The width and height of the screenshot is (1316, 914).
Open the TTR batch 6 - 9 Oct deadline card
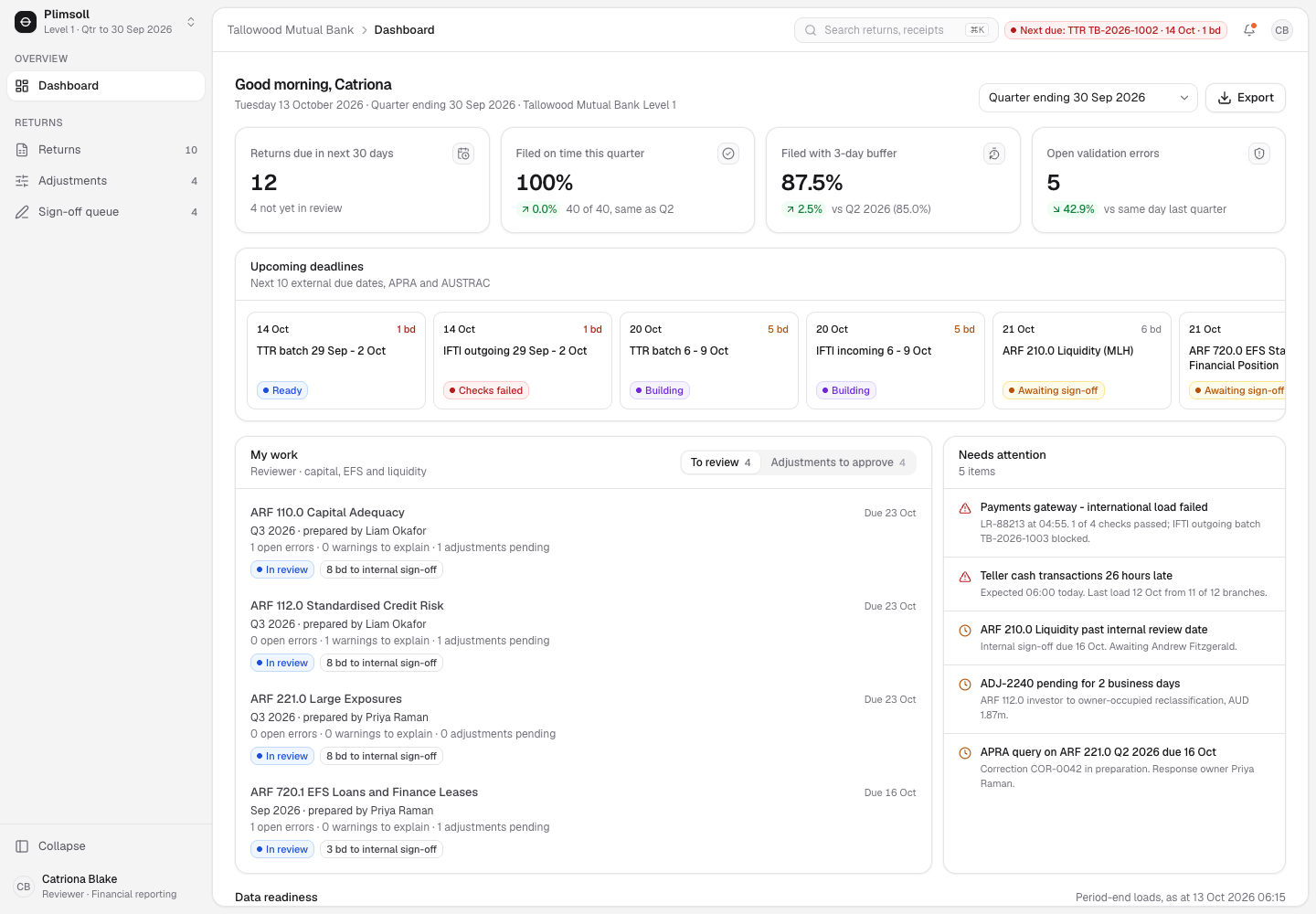(x=709, y=360)
